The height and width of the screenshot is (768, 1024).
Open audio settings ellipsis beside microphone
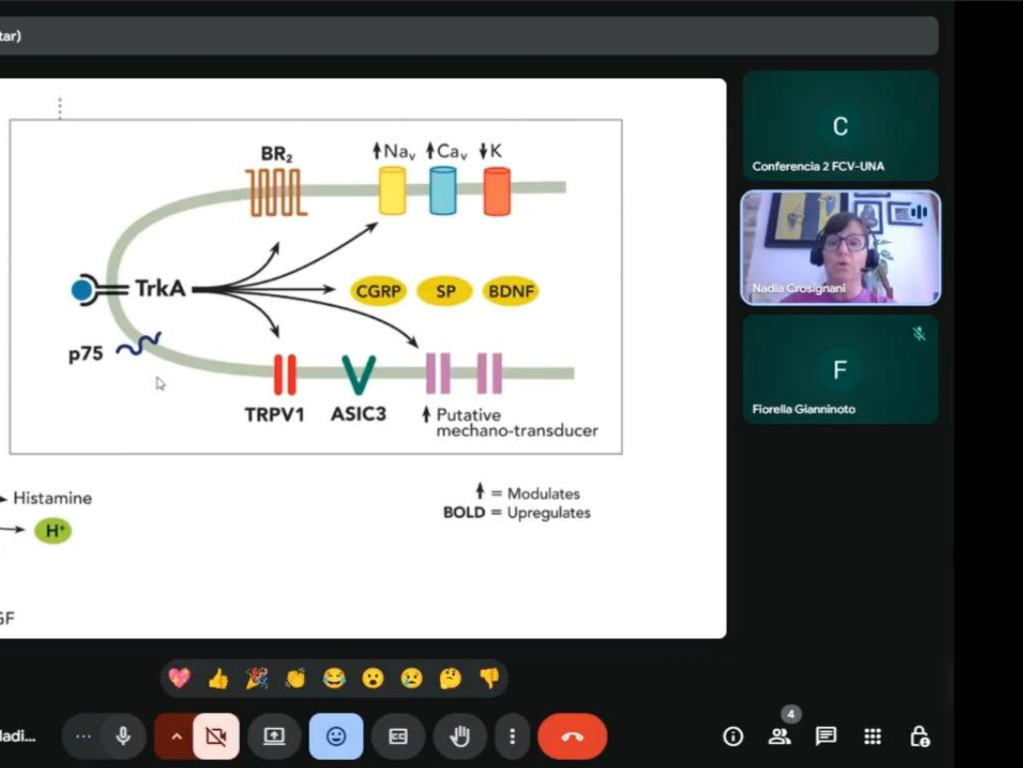(x=83, y=737)
